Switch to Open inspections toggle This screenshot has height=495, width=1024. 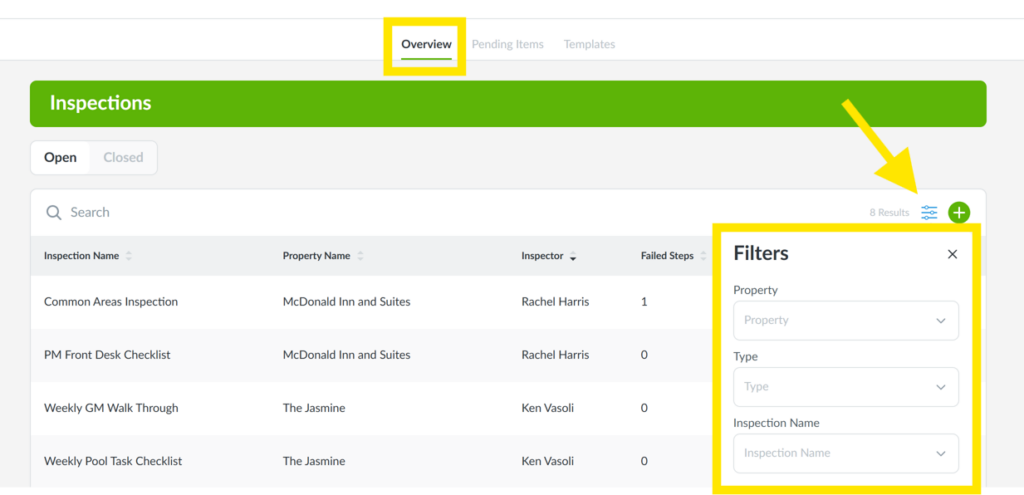[x=60, y=157]
